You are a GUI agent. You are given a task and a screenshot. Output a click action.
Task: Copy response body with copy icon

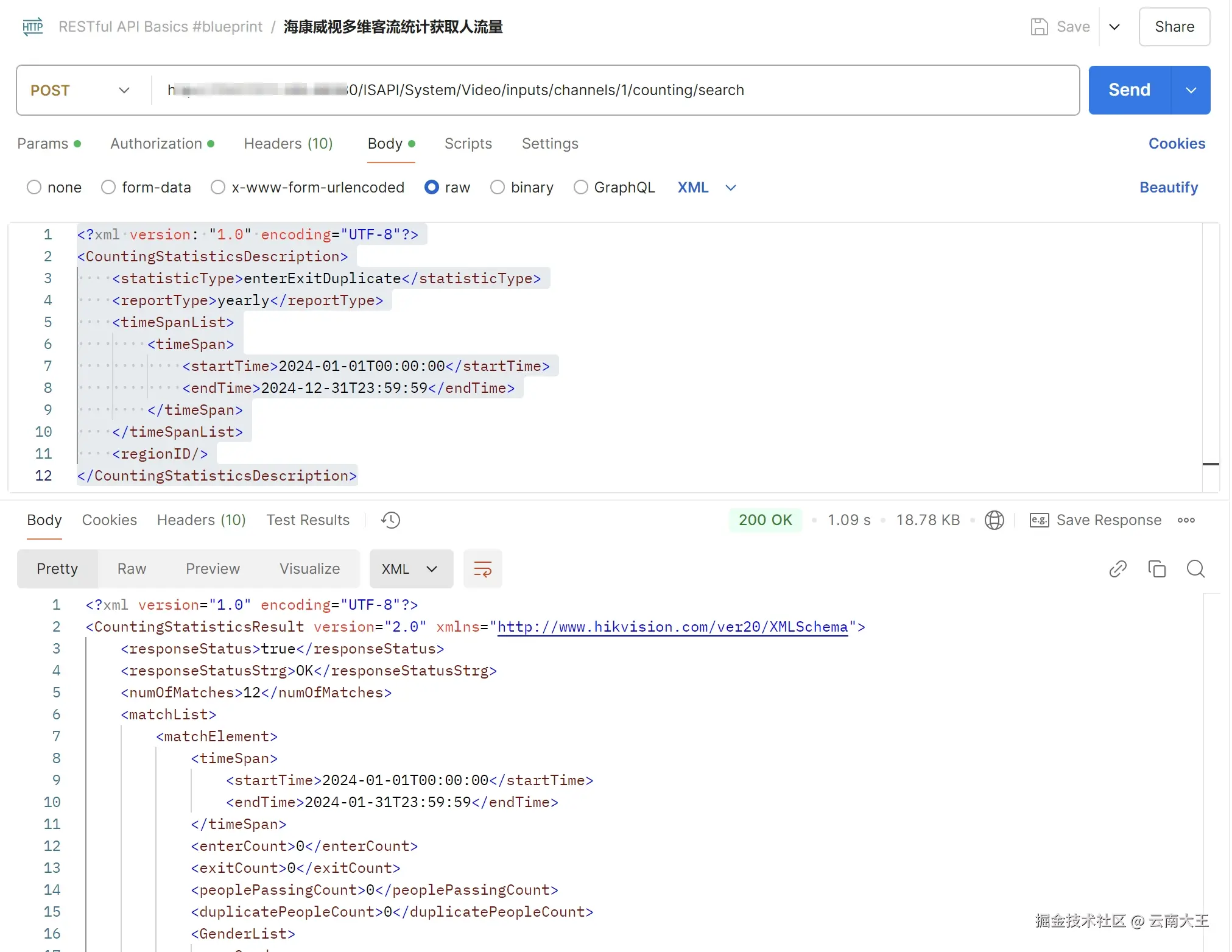tap(1156, 569)
